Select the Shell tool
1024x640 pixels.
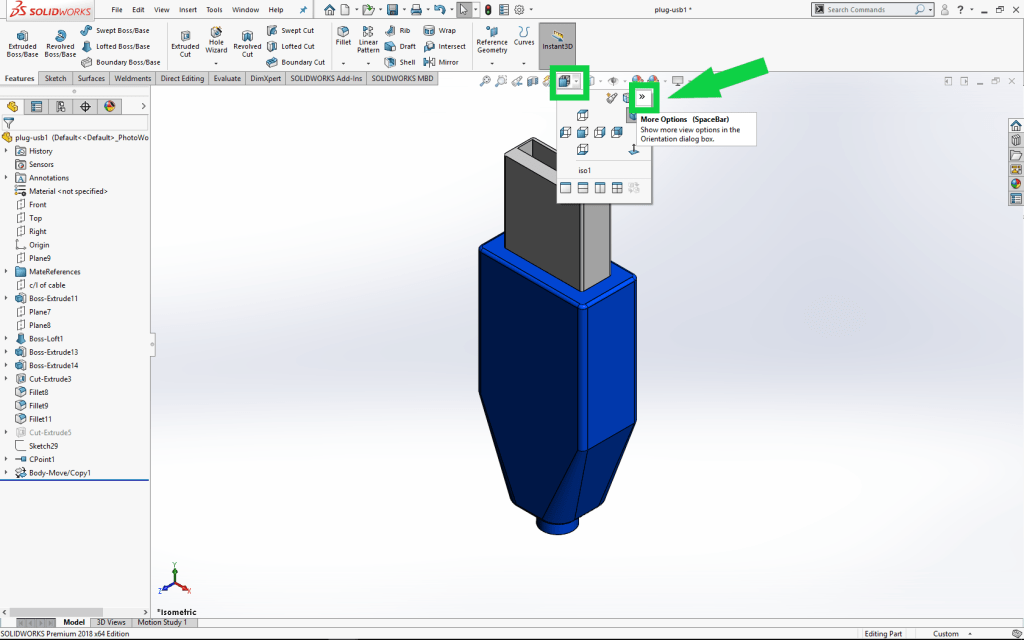coord(399,61)
